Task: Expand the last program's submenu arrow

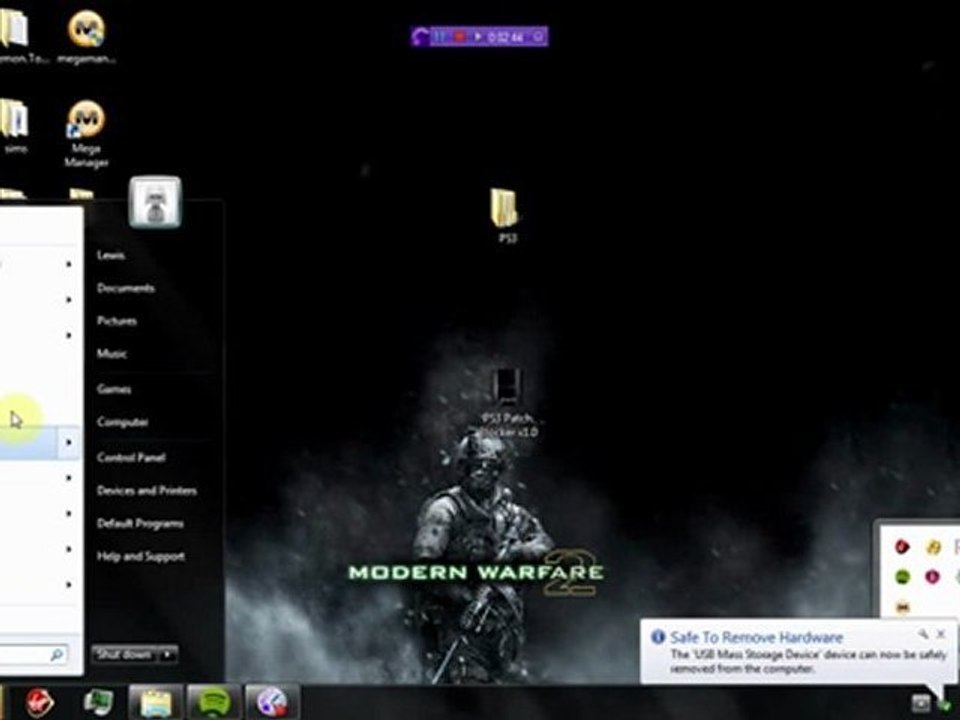Action: (x=69, y=585)
